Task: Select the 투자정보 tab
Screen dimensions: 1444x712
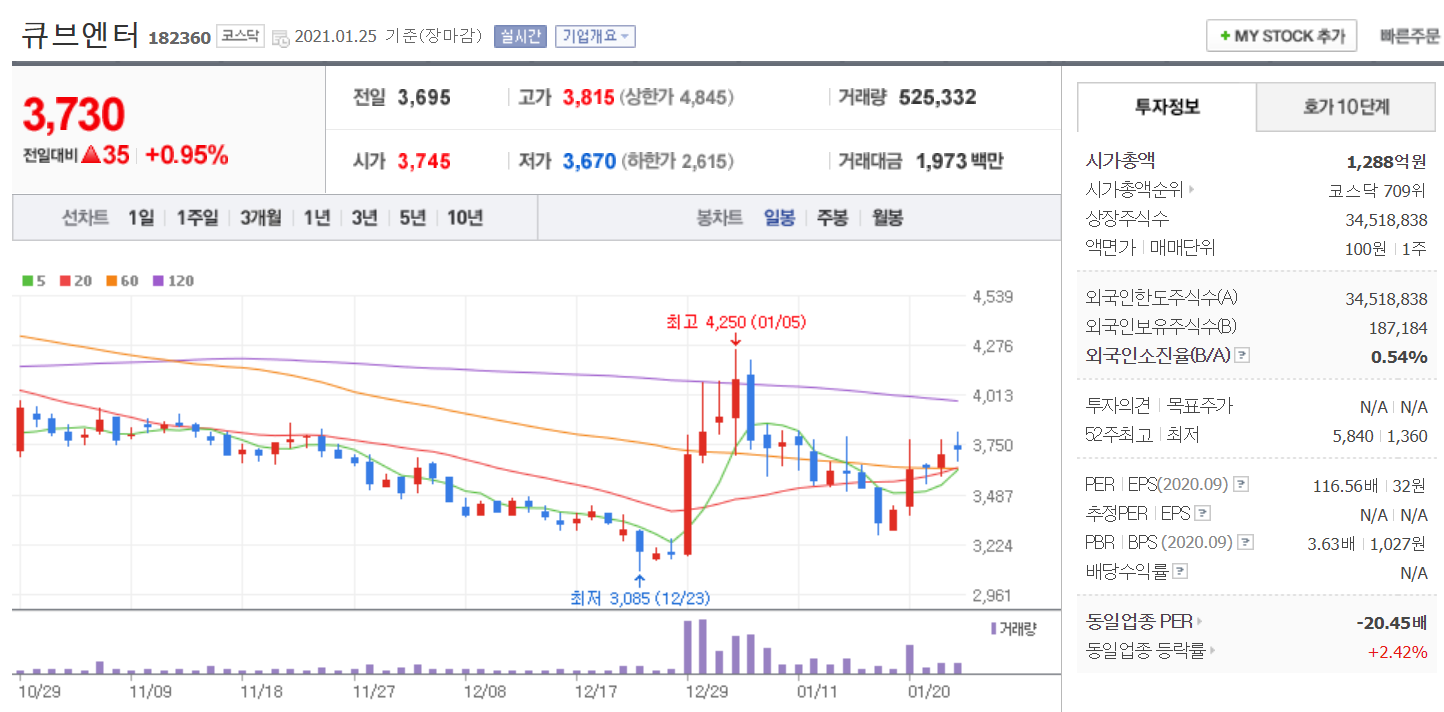Action: (x=1167, y=107)
